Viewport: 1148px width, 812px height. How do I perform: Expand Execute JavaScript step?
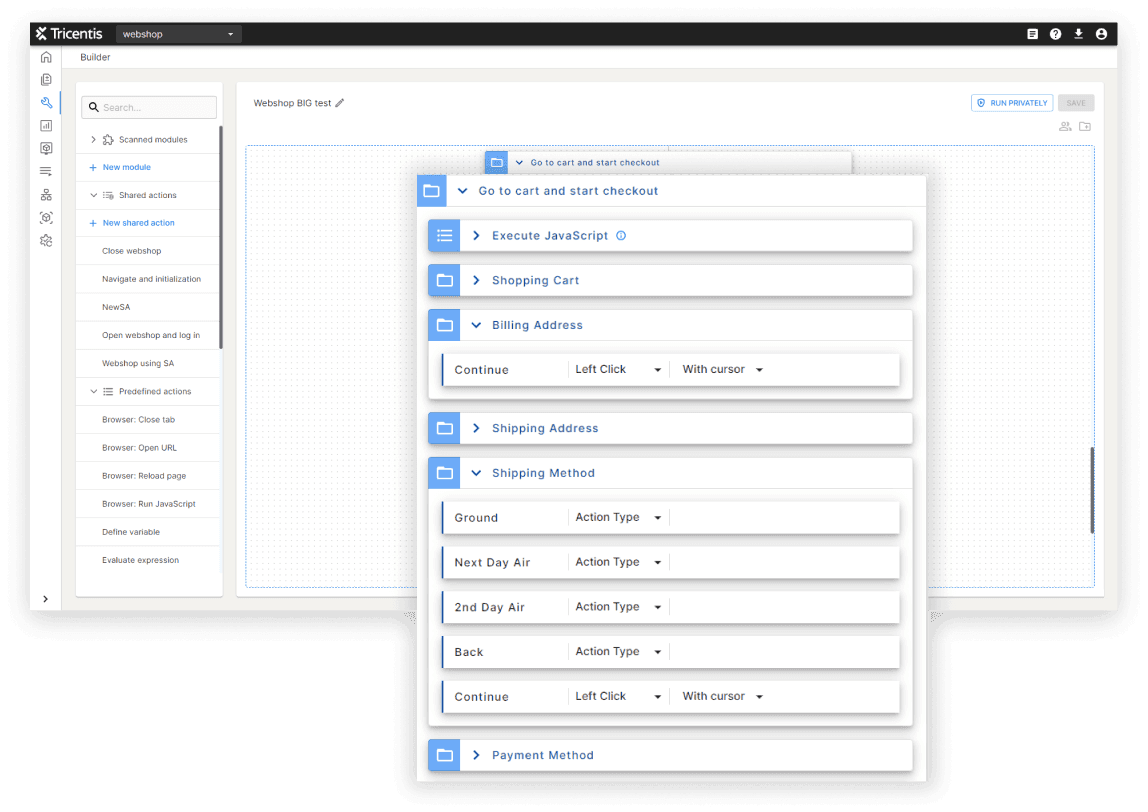point(476,236)
